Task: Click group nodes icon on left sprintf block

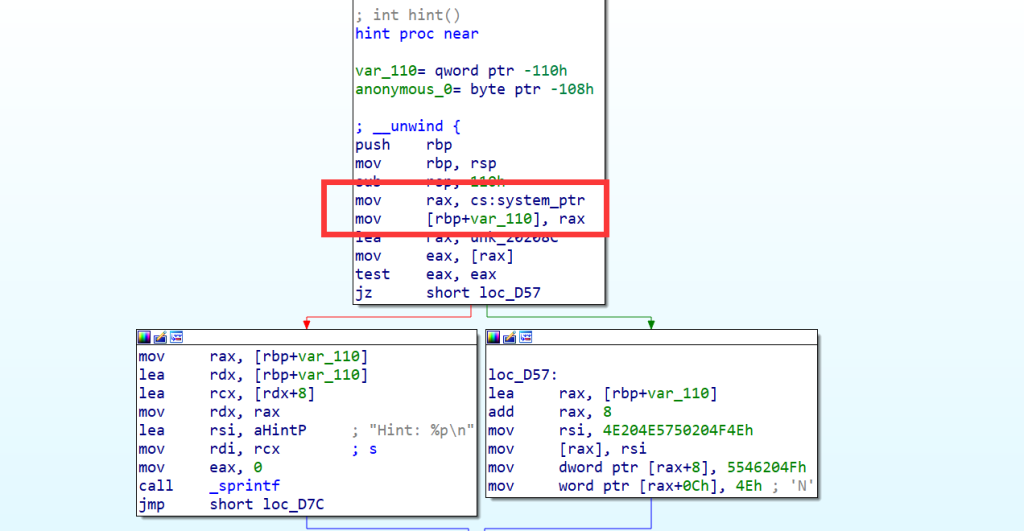Action: click(x=176, y=337)
